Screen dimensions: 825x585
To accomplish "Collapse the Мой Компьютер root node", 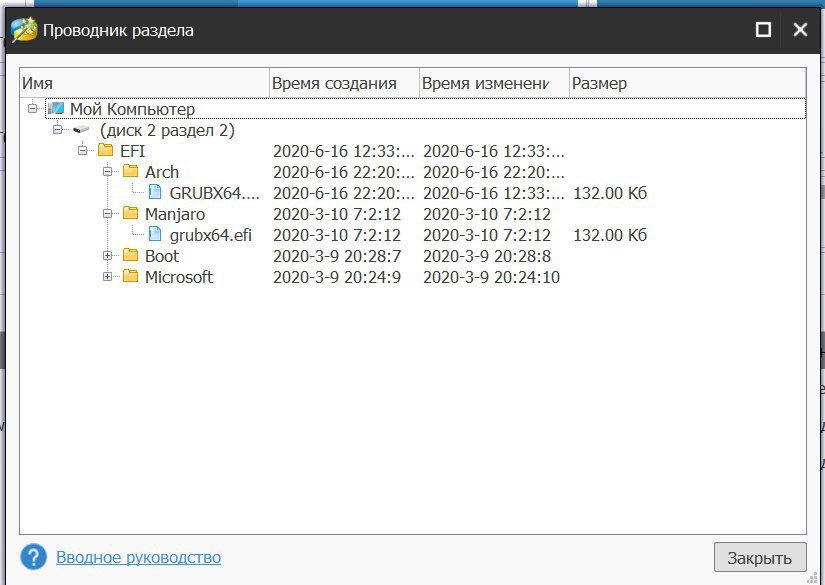I will pos(33,108).
